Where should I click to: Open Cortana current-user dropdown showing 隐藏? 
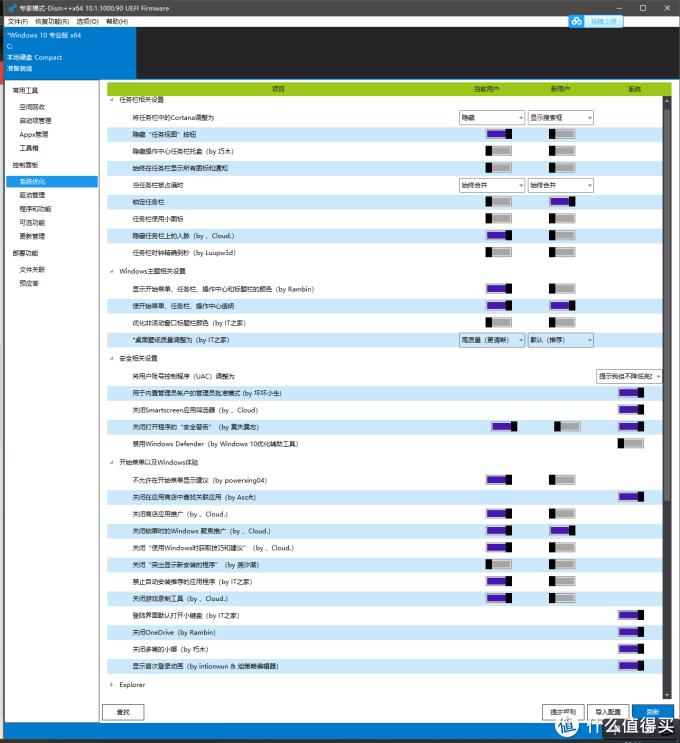coord(492,118)
